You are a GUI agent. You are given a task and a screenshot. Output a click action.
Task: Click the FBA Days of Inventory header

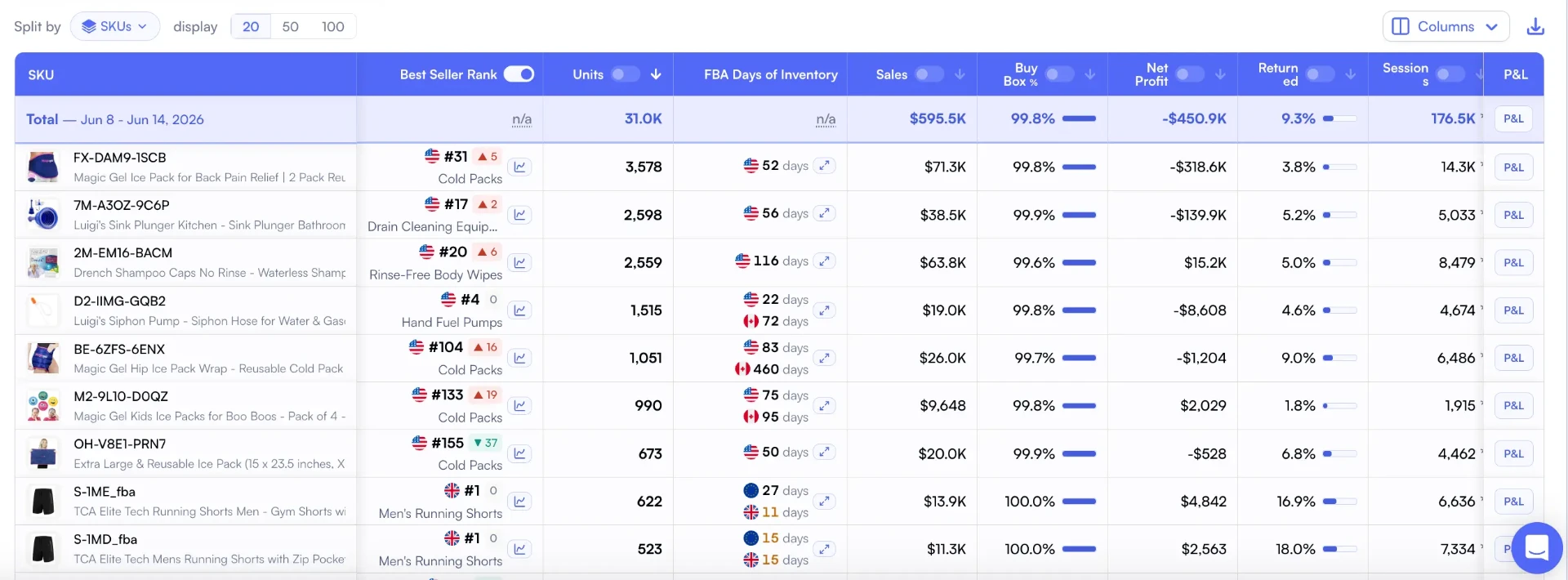tap(771, 74)
